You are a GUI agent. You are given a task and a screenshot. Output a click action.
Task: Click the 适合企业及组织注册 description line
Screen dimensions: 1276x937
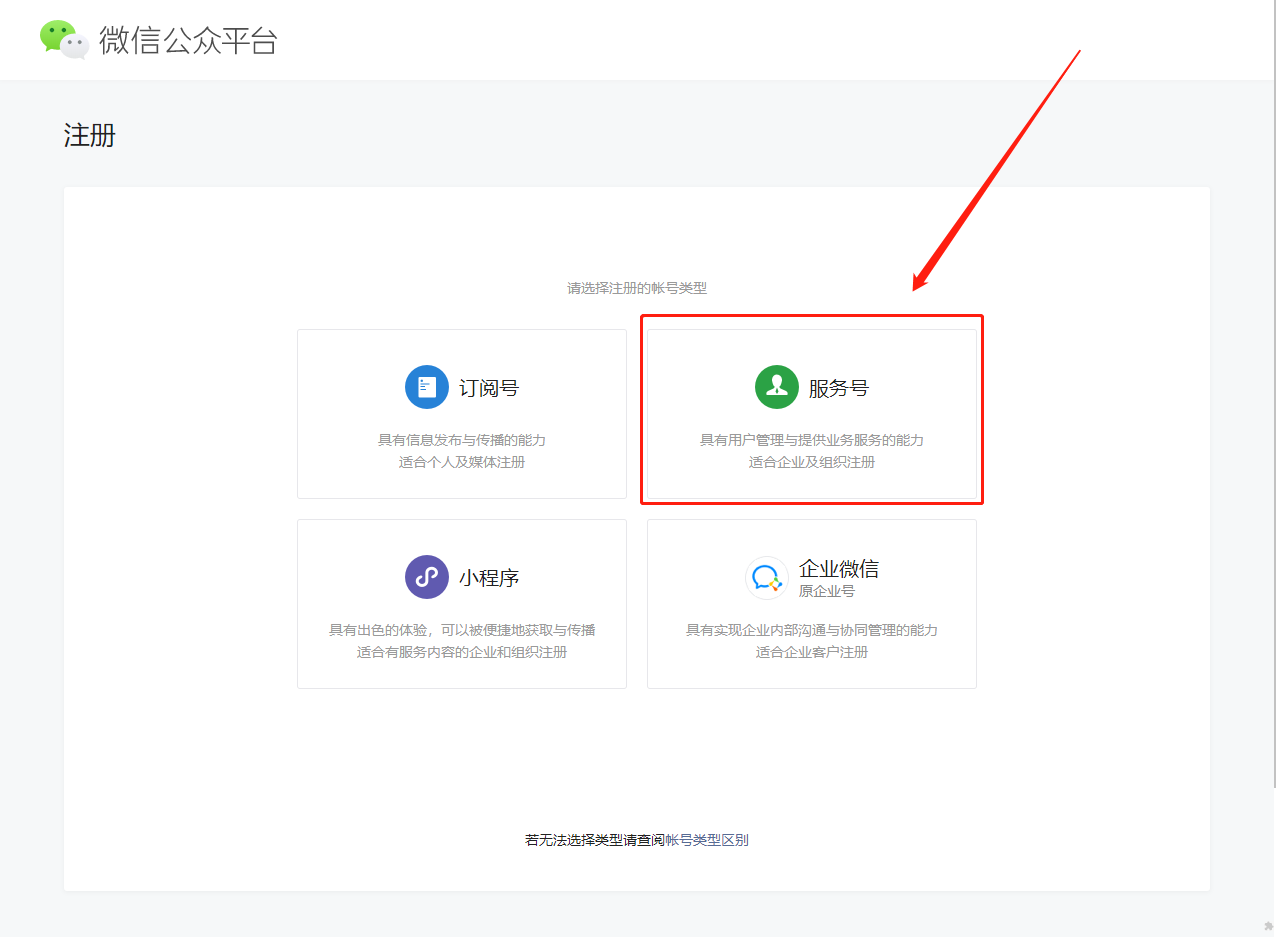[x=812, y=462]
